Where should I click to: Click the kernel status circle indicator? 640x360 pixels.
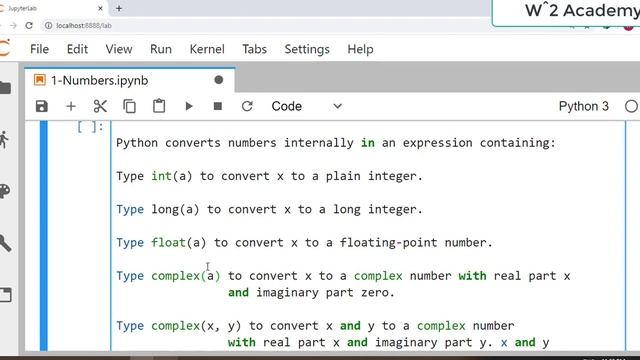click(631, 107)
